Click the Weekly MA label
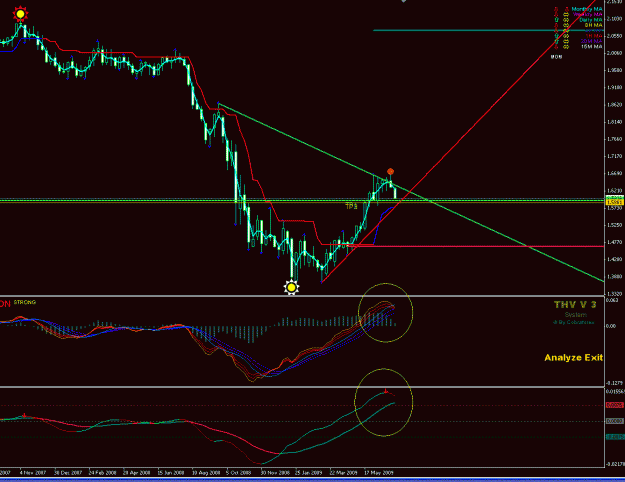Screen dimensions: 625x482 tap(588, 14)
